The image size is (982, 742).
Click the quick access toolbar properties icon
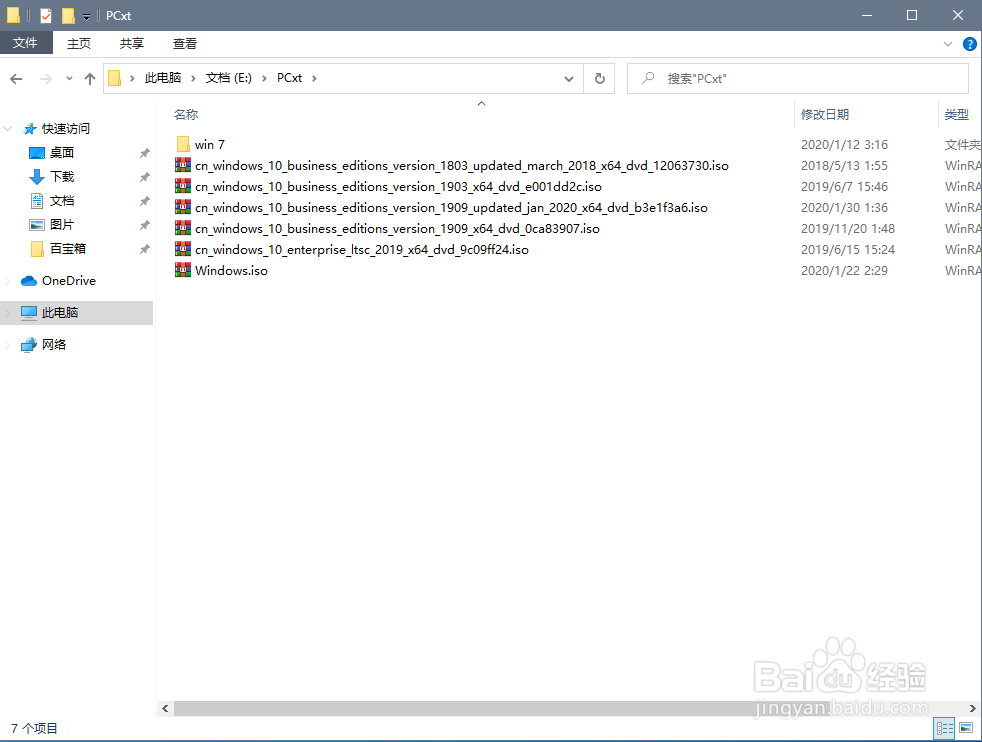pos(45,16)
